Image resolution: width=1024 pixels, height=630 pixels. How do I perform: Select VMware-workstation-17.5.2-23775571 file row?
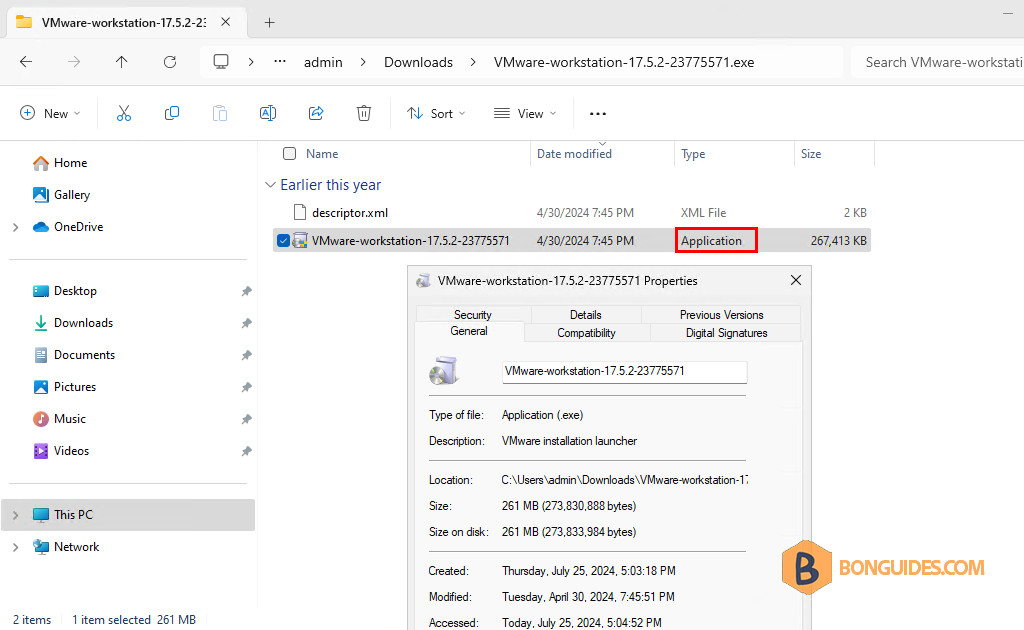pyautogui.click(x=572, y=240)
